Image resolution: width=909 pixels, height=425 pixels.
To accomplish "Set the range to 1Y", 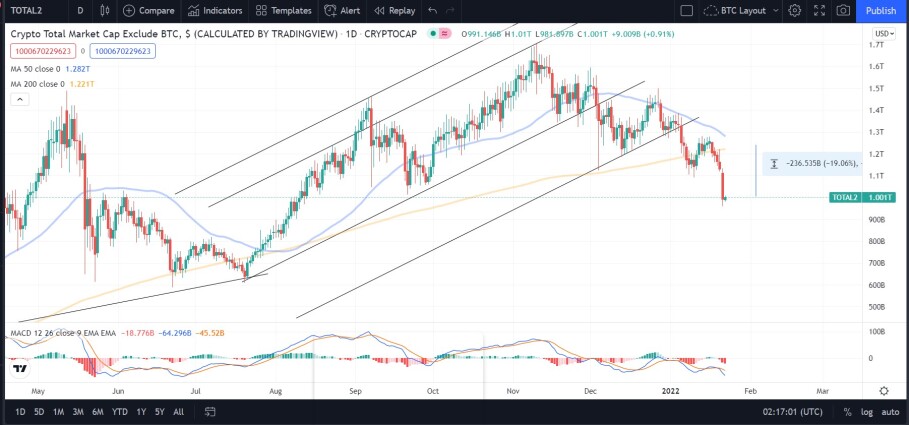I will tap(141, 412).
